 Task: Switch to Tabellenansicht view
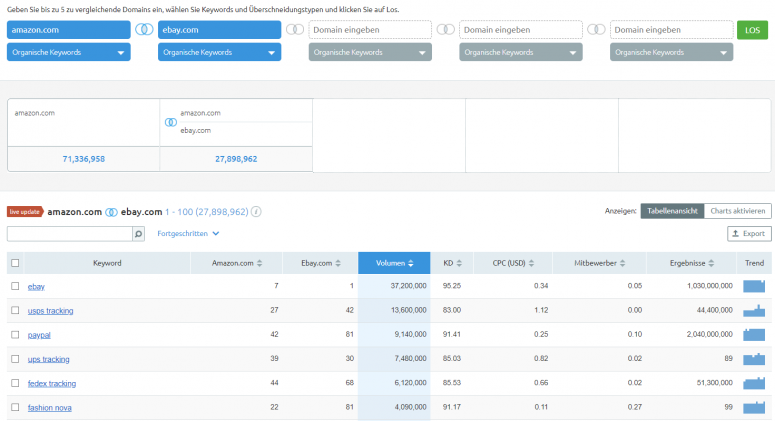[x=672, y=211]
